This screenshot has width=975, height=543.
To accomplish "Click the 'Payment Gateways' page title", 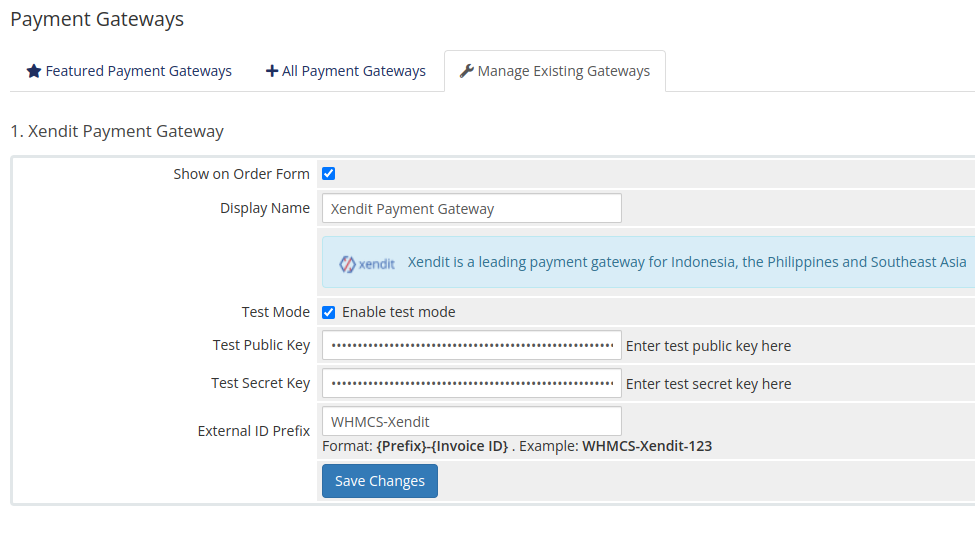I will click(x=97, y=19).
